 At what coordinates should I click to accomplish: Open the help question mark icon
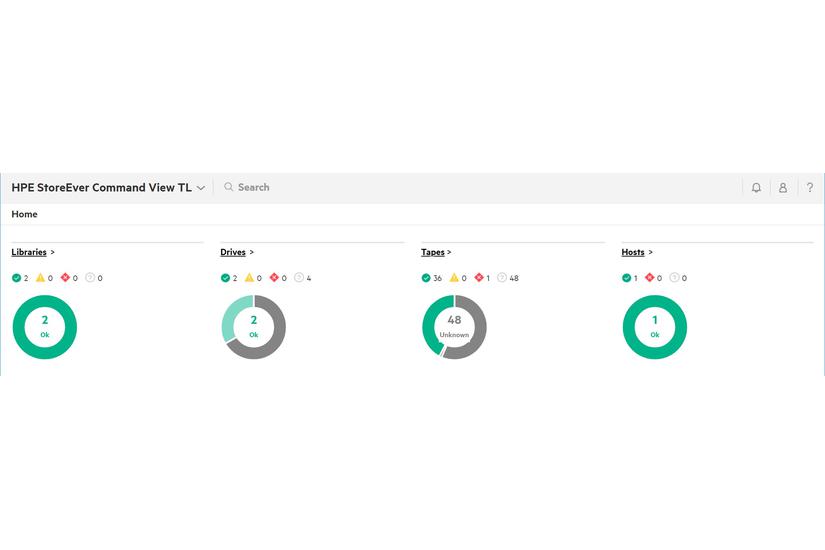tap(810, 187)
